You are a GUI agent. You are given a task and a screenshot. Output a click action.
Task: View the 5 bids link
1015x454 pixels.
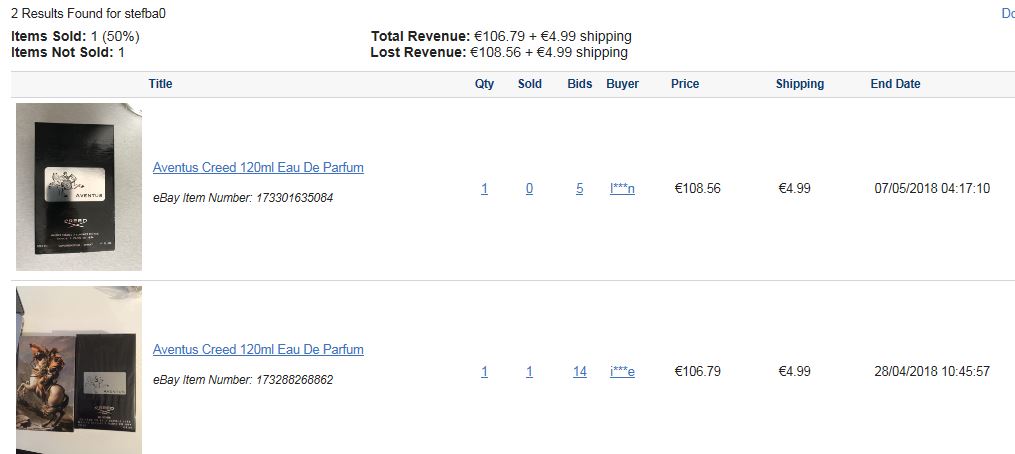coord(579,188)
